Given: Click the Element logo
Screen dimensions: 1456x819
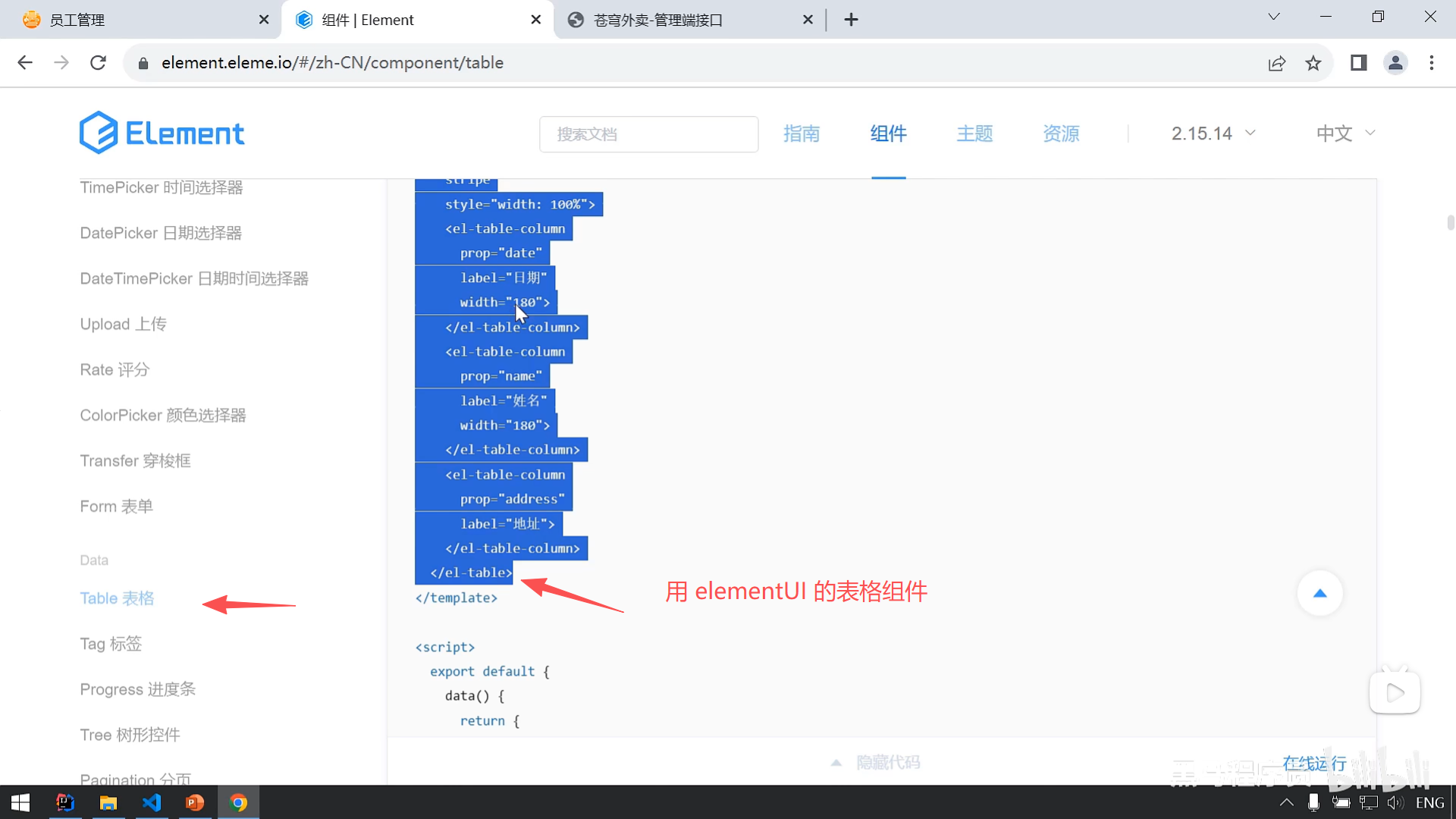Looking at the screenshot, I should coord(162,133).
